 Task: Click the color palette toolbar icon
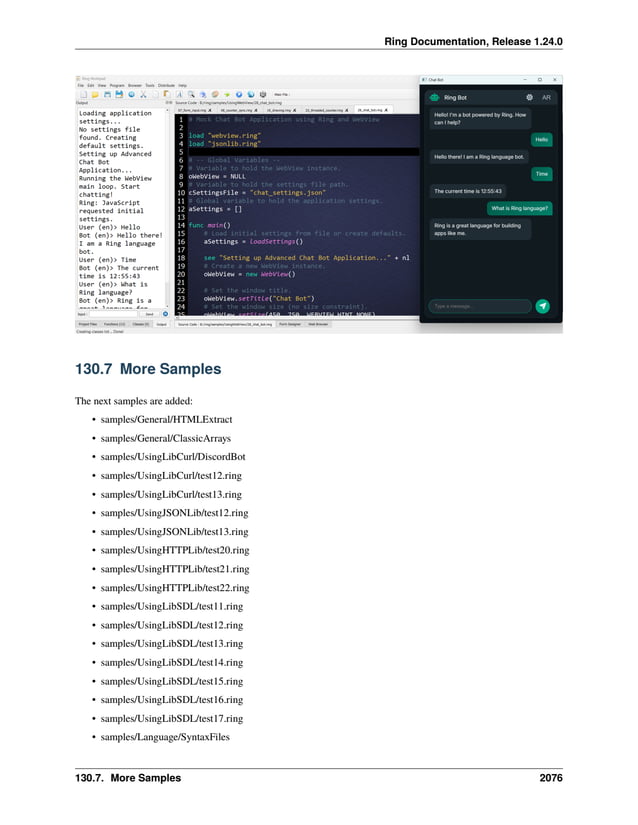[x=215, y=94]
